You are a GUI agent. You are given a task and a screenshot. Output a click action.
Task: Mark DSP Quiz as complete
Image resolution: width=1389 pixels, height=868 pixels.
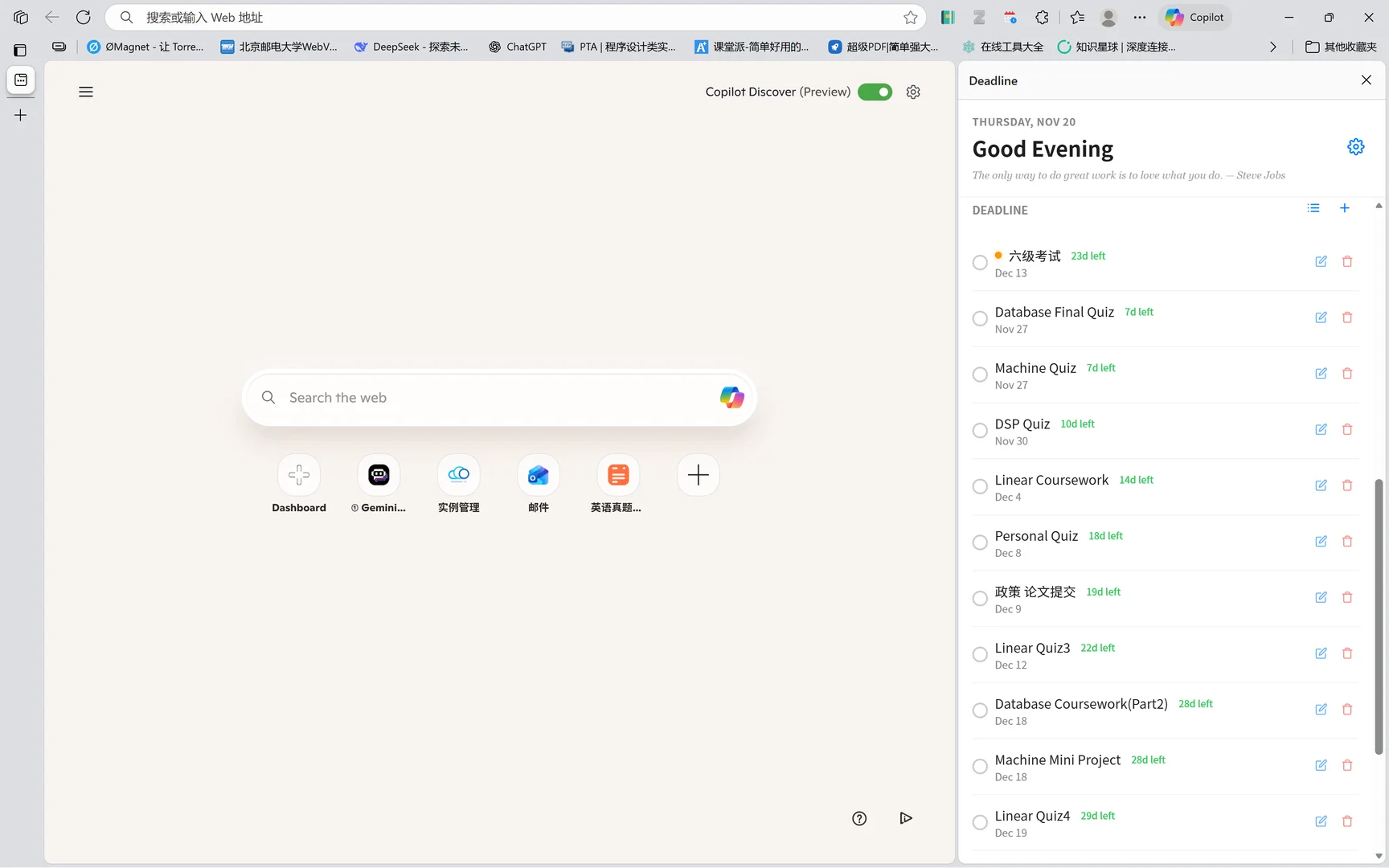[980, 431]
